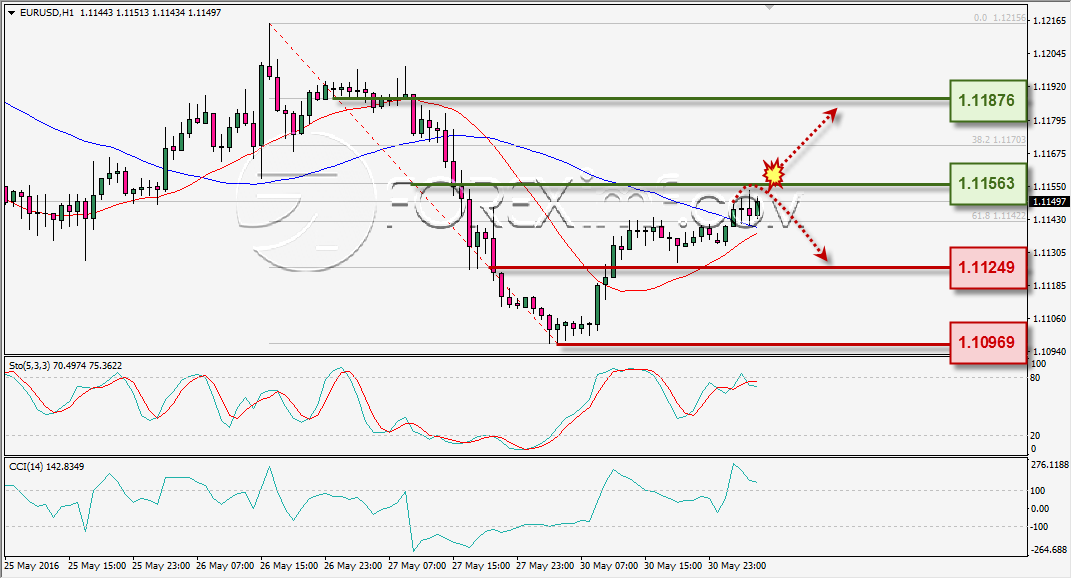This screenshot has width=1072, height=579.
Task: Click time axis label 30 May 15:00
Action: point(673,566)
